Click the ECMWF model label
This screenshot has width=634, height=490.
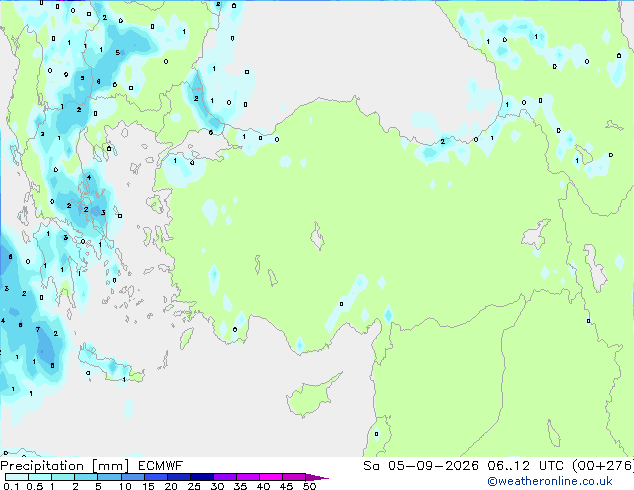point(161,466)
